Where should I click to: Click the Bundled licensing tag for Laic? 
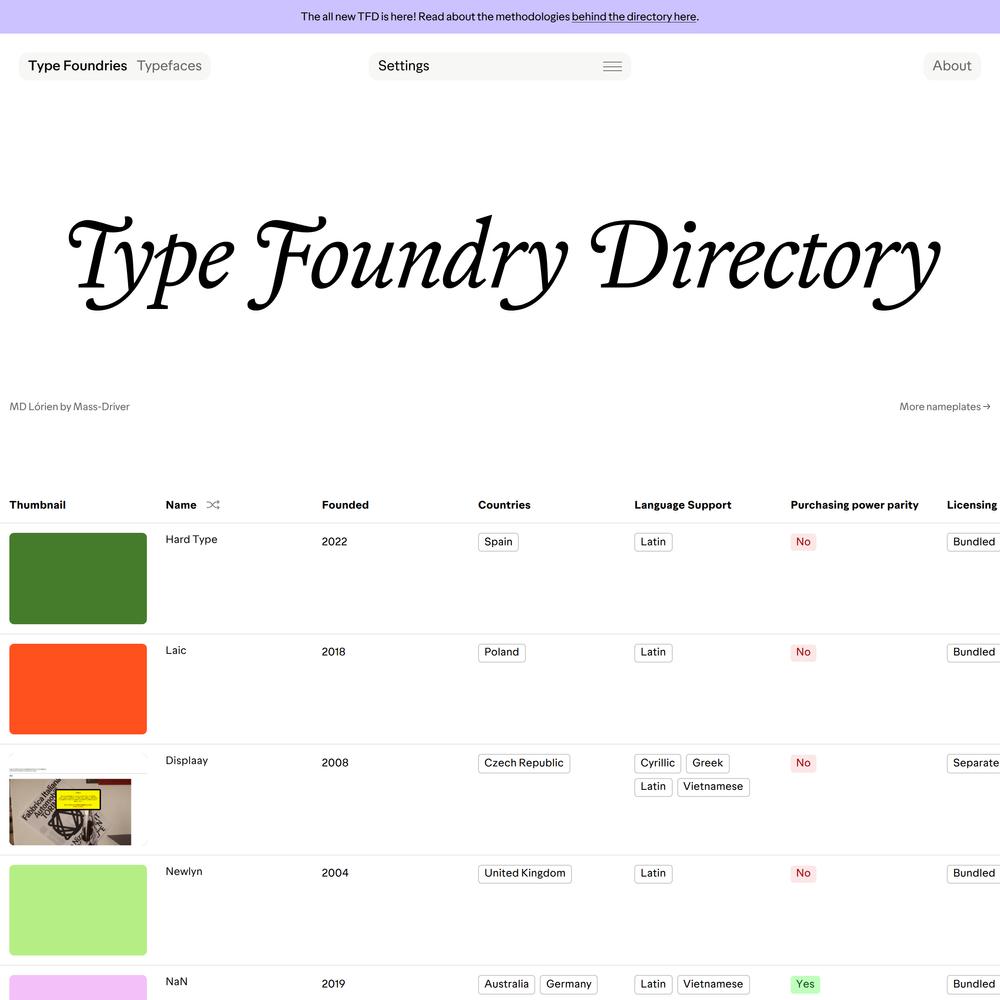click(x=974, y=652)
